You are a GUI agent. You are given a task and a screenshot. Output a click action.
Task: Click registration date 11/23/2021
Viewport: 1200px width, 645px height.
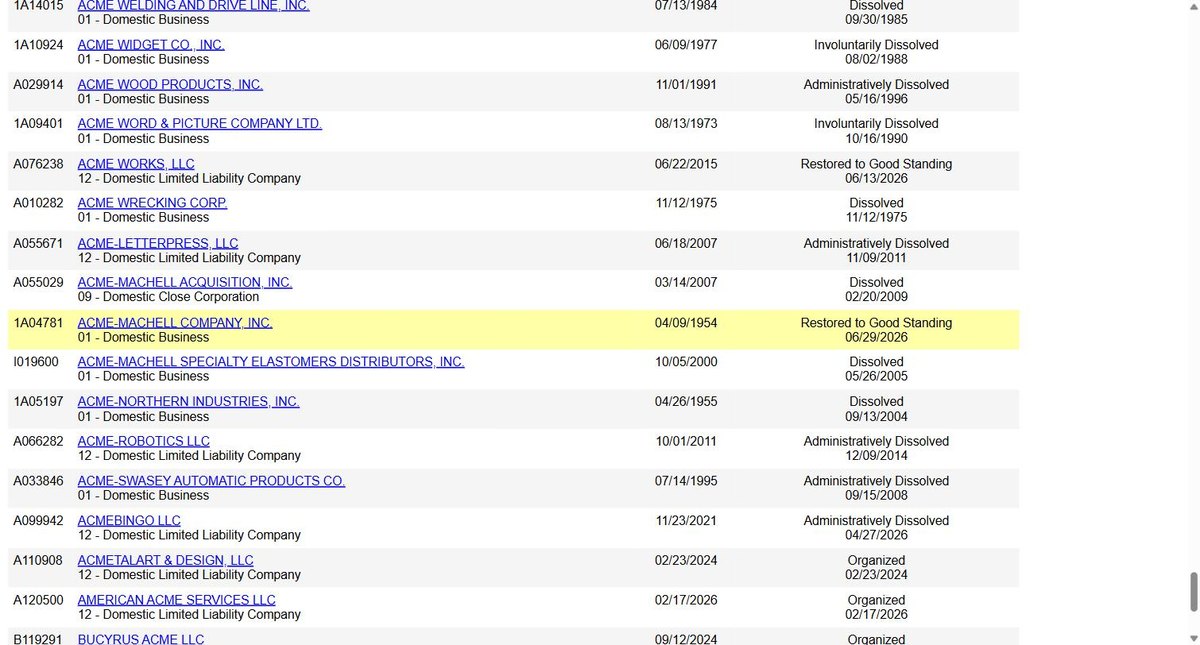pyautogui.click(x=686, y=521)
